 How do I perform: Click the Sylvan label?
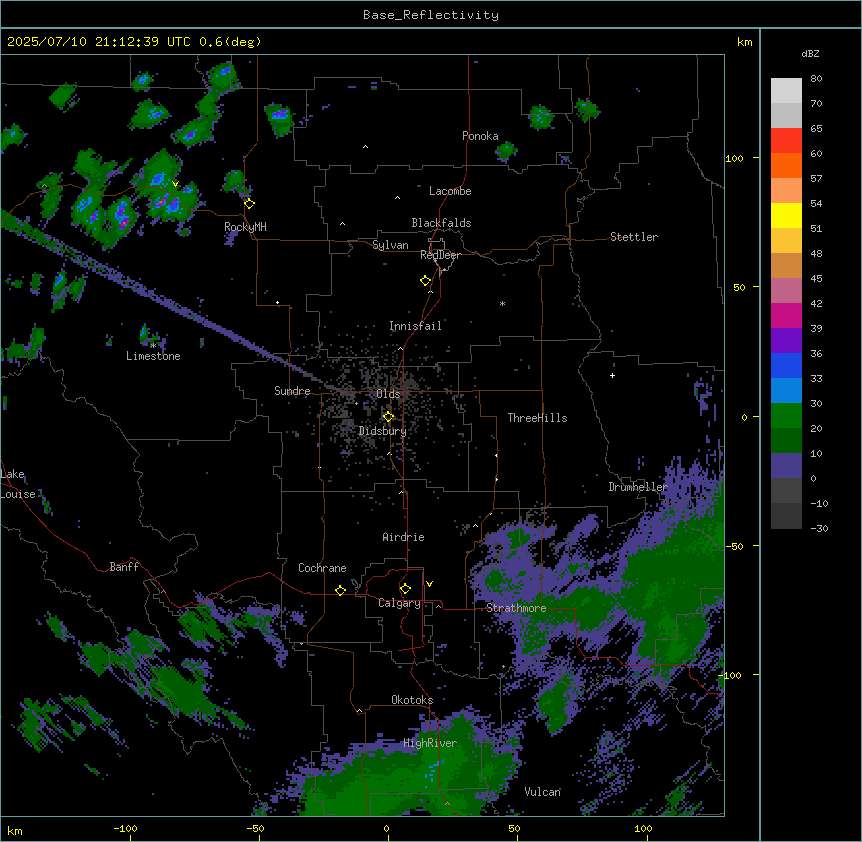click(x=390, y=245)
